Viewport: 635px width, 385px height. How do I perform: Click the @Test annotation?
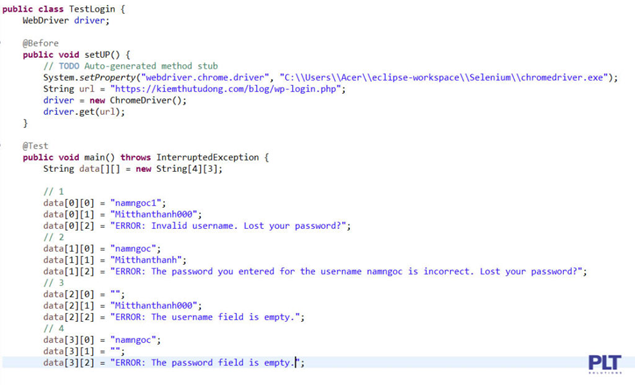click(x=35, y=146)
